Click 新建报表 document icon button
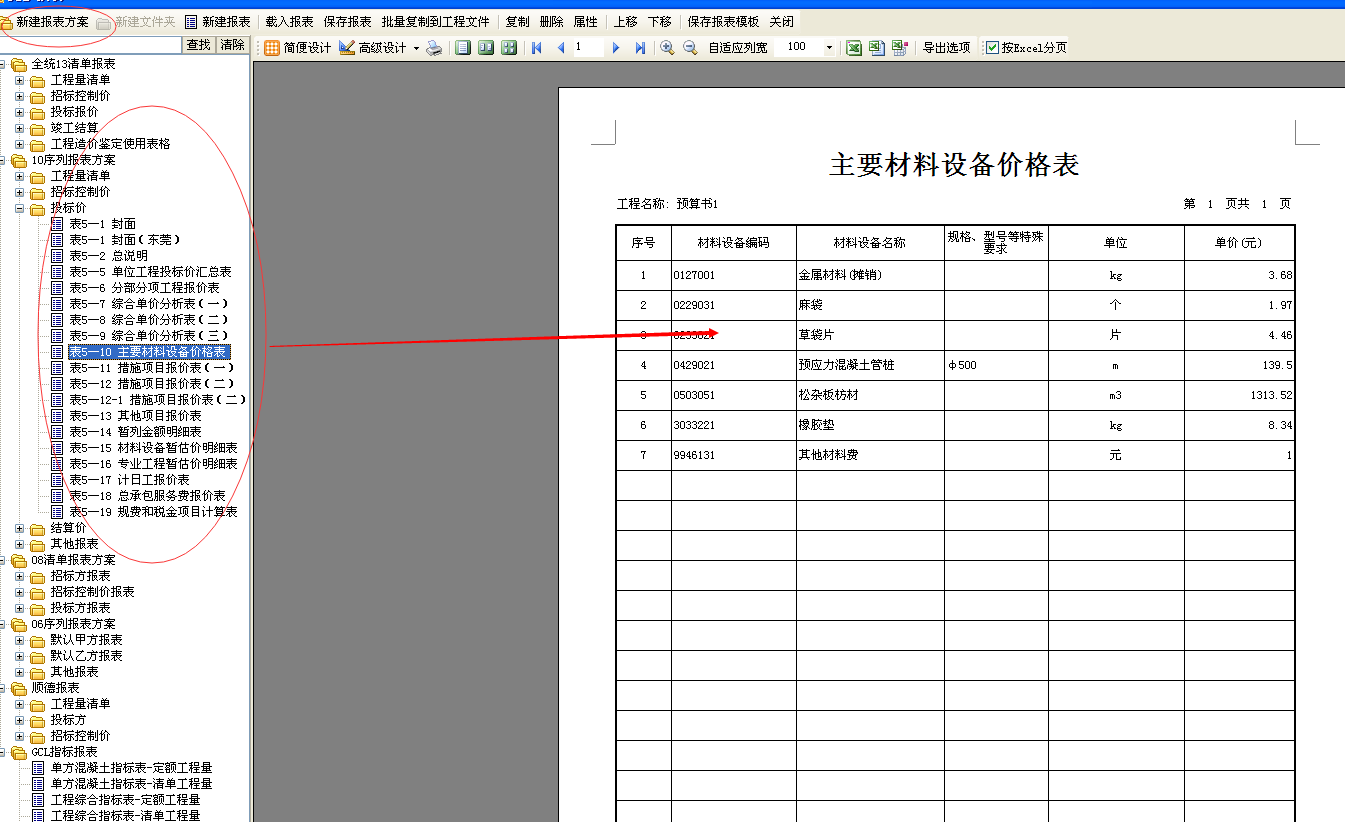1345x822 pixels. pos(217,21)
